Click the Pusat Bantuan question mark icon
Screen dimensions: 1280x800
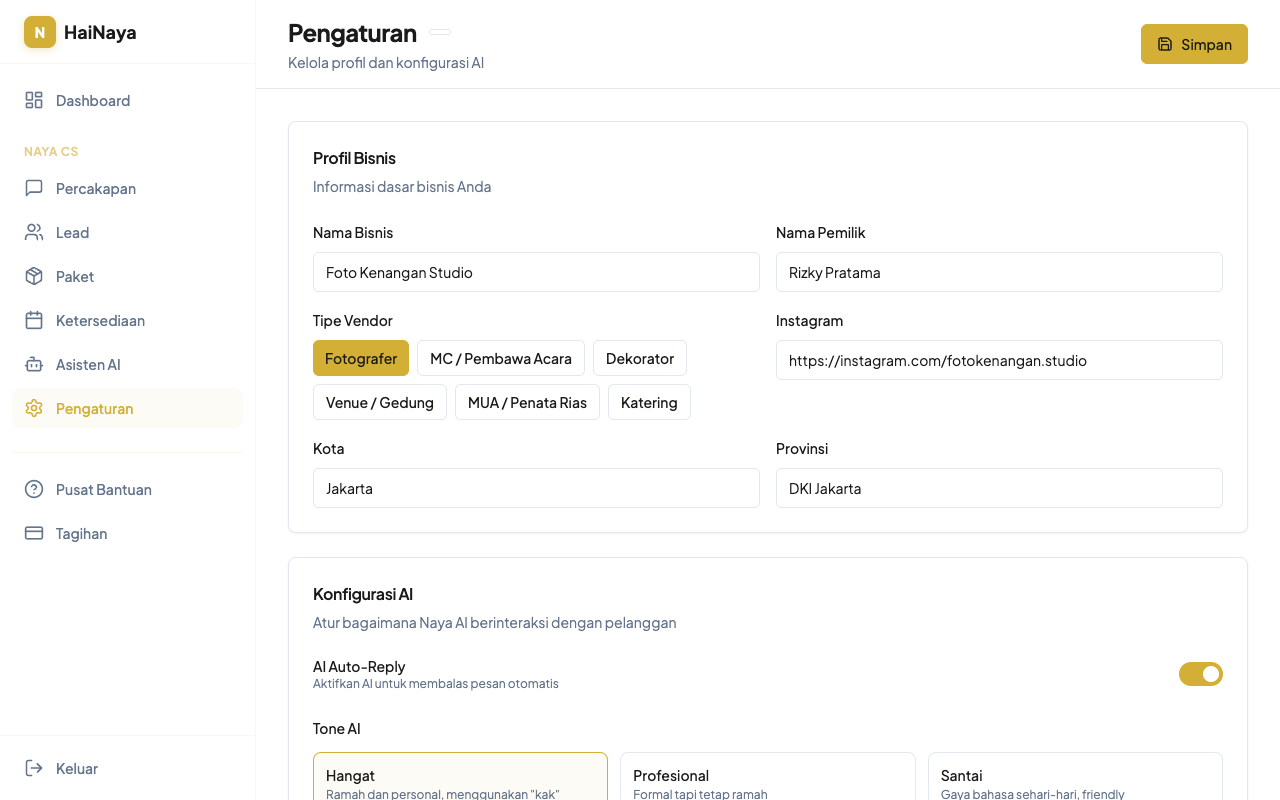tap(34, 489)
